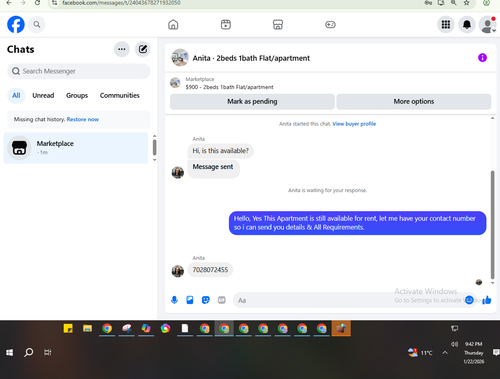Click the Message sent bubble
Viewport: 500px width, 379px height.
click(213, 168)
